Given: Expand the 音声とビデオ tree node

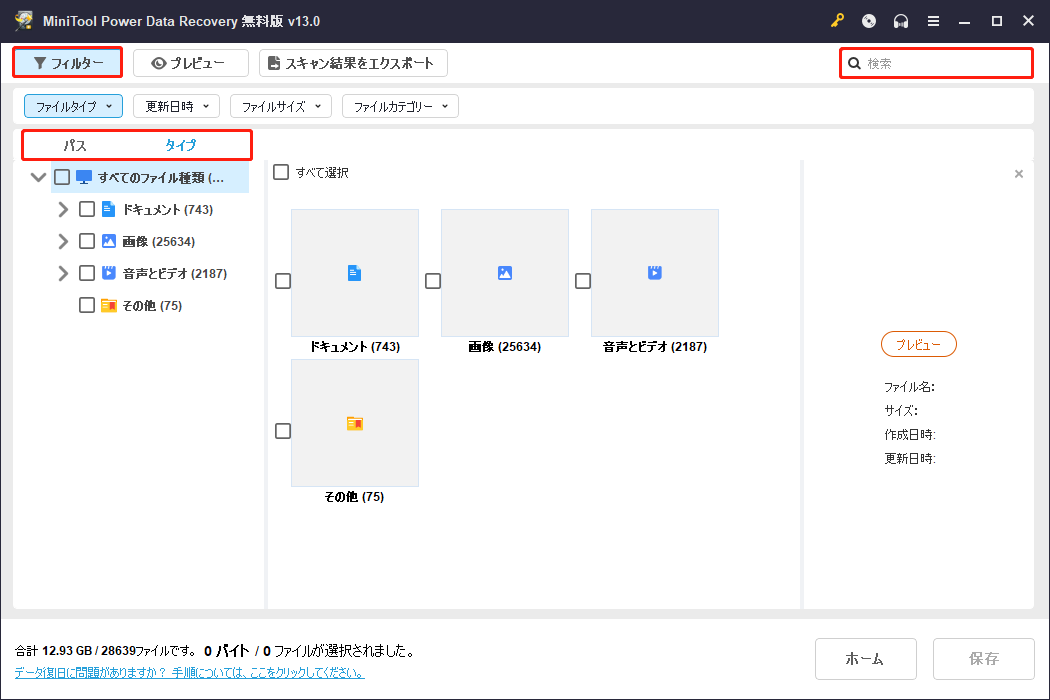Looking at the screenshot, I should point(63,273).
